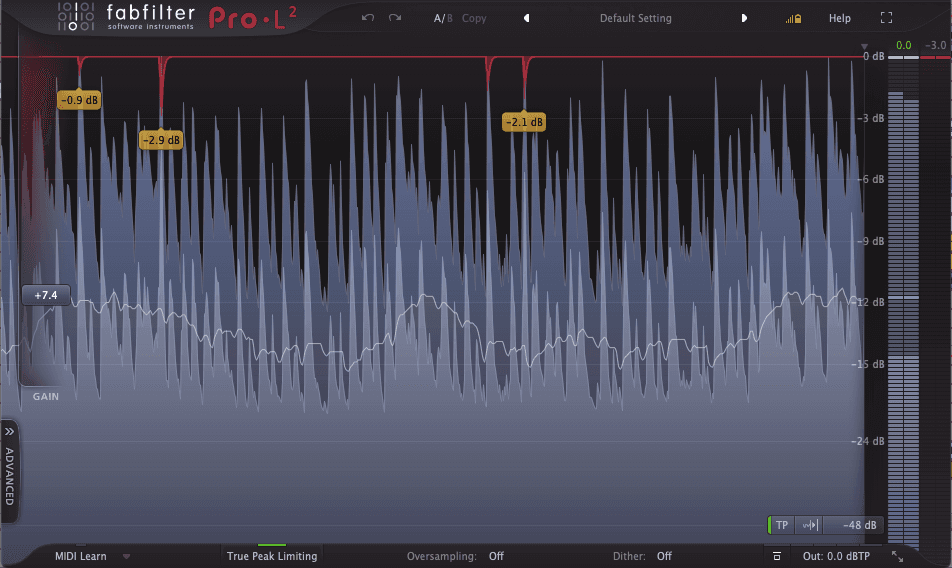
Task: Click the -3.0 gain reduction readout
Action: point(935,45)
